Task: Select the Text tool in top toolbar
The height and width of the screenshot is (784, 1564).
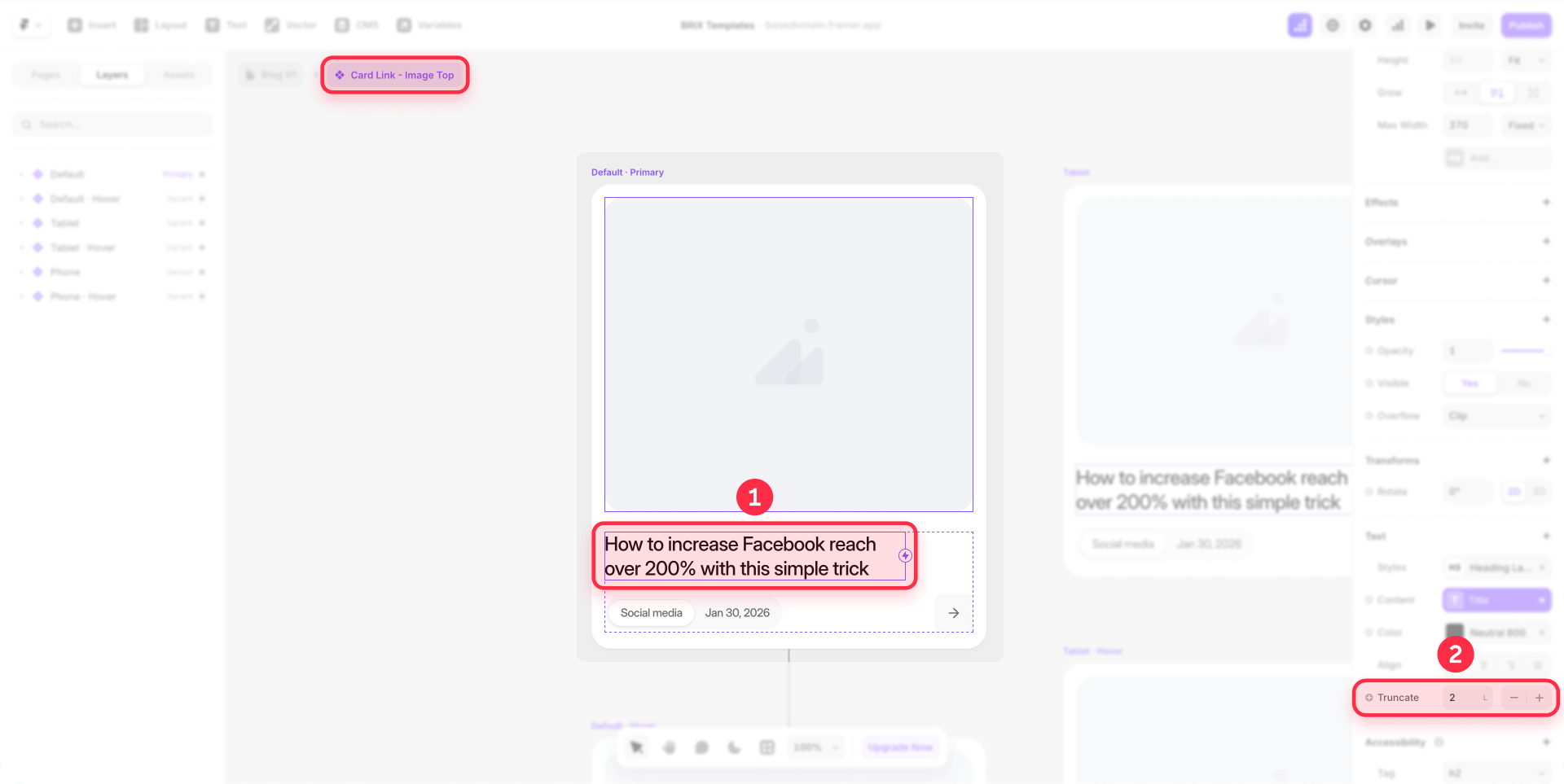Action: pos(226,25)
